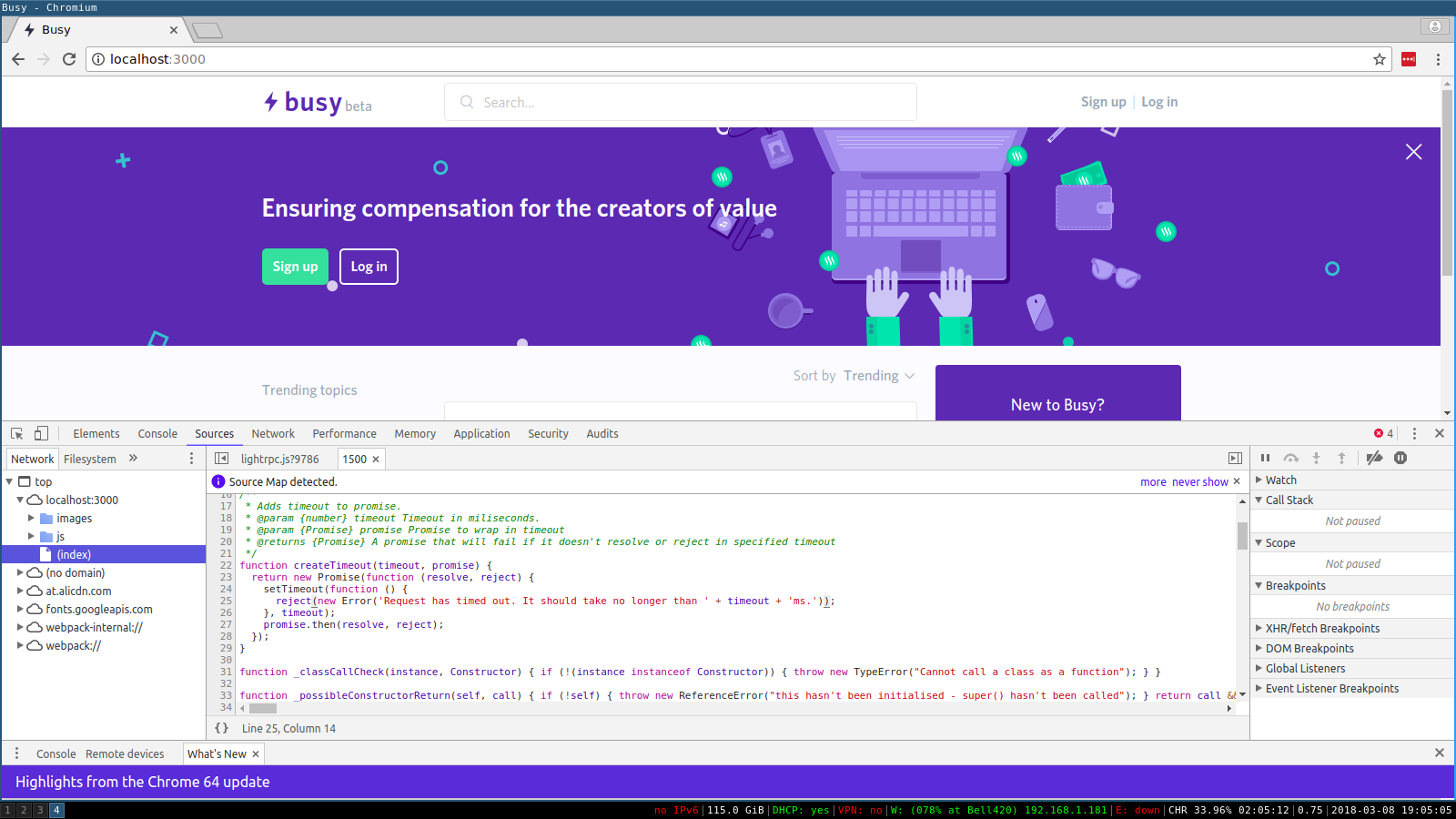This screenshot has width=1456, height=819.
Task: Collapse the Scope section
Action: pos(1258,542)
